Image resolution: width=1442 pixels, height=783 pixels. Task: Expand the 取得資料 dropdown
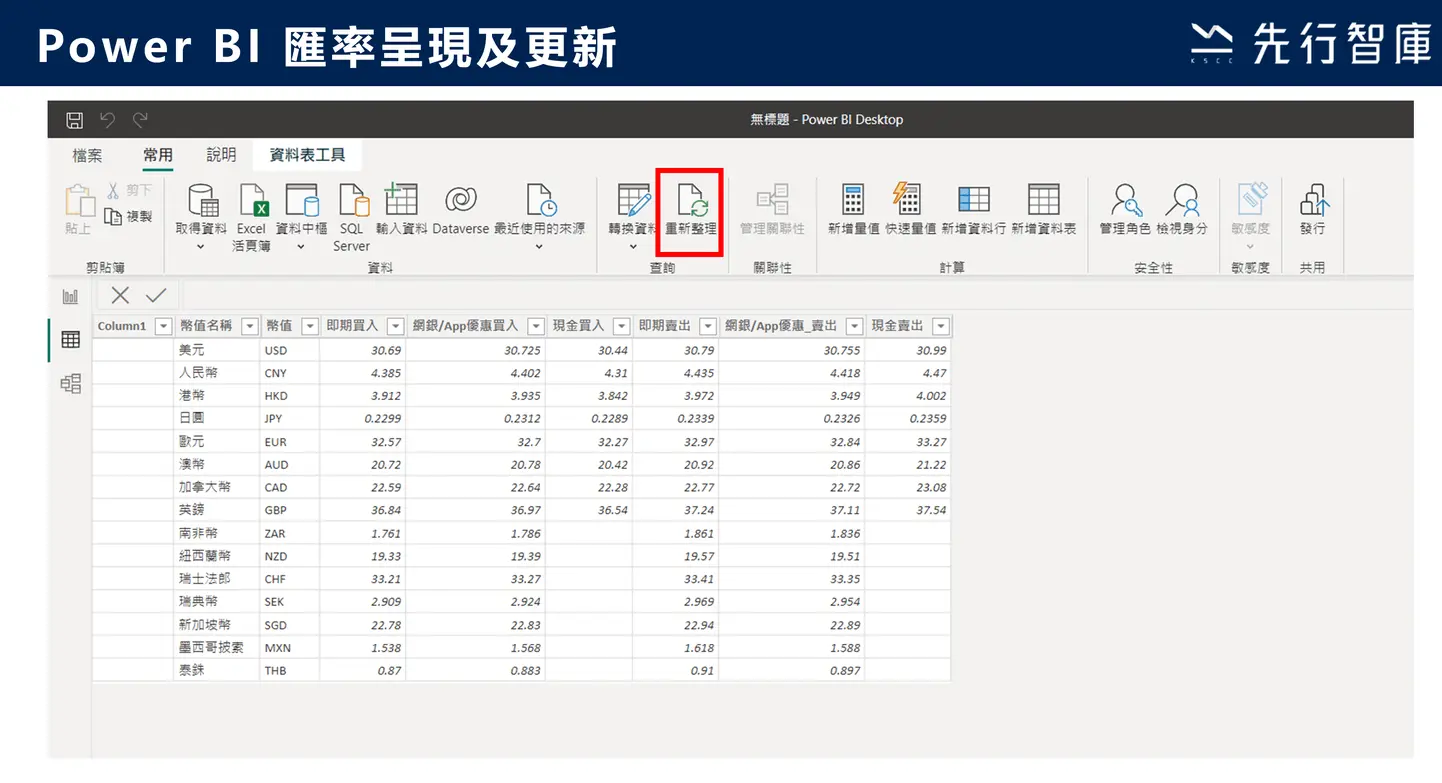click(x=201, y=246)
